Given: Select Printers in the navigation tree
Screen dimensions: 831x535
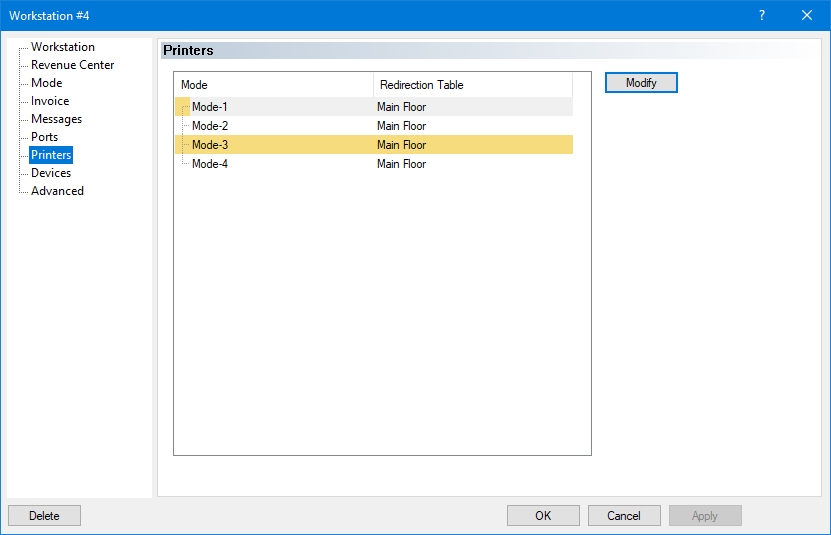Looking at the screenshot, I should (50, 155).
